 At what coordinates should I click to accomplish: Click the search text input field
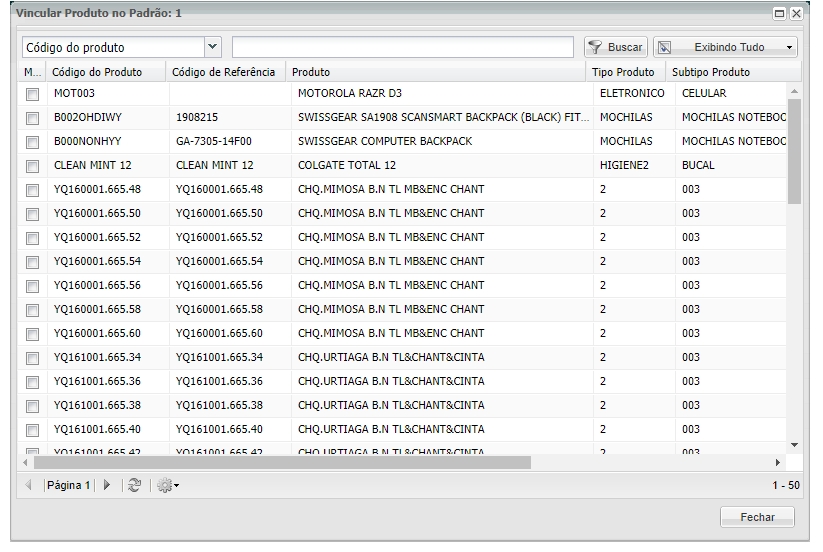click(403, 47)
